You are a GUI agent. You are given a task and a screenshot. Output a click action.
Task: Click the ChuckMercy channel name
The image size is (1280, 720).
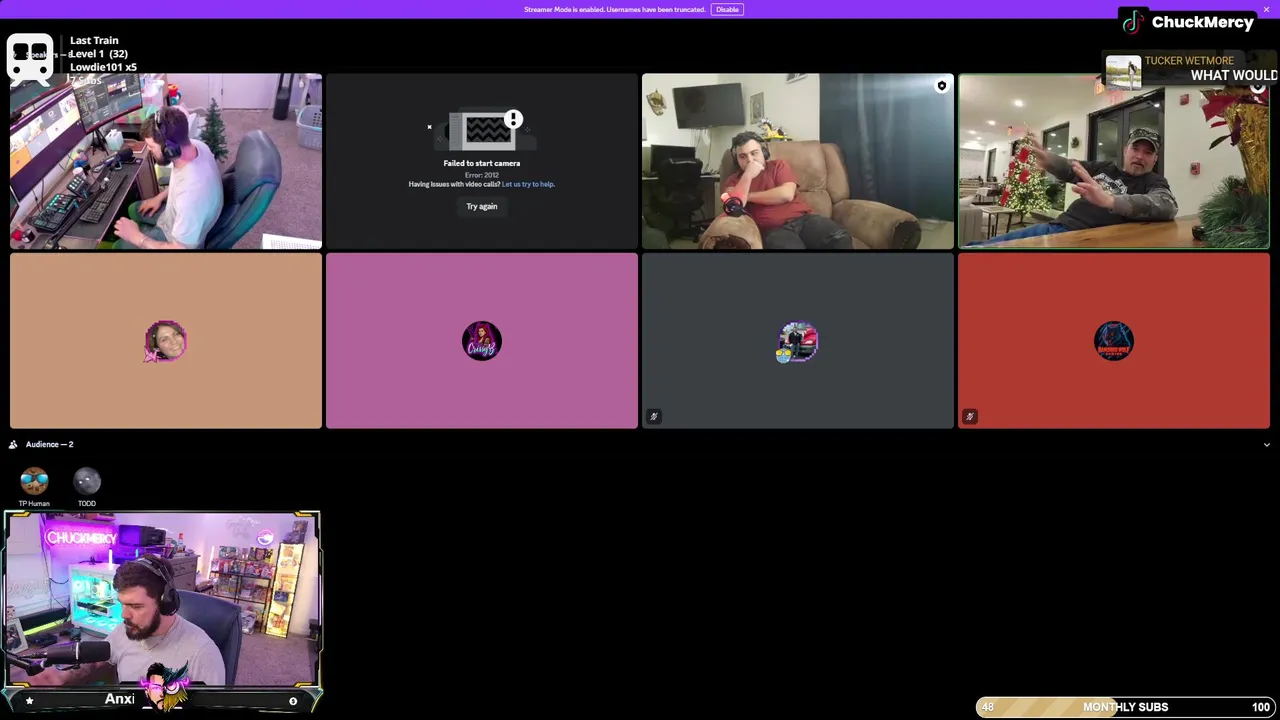coord(1202,22)
